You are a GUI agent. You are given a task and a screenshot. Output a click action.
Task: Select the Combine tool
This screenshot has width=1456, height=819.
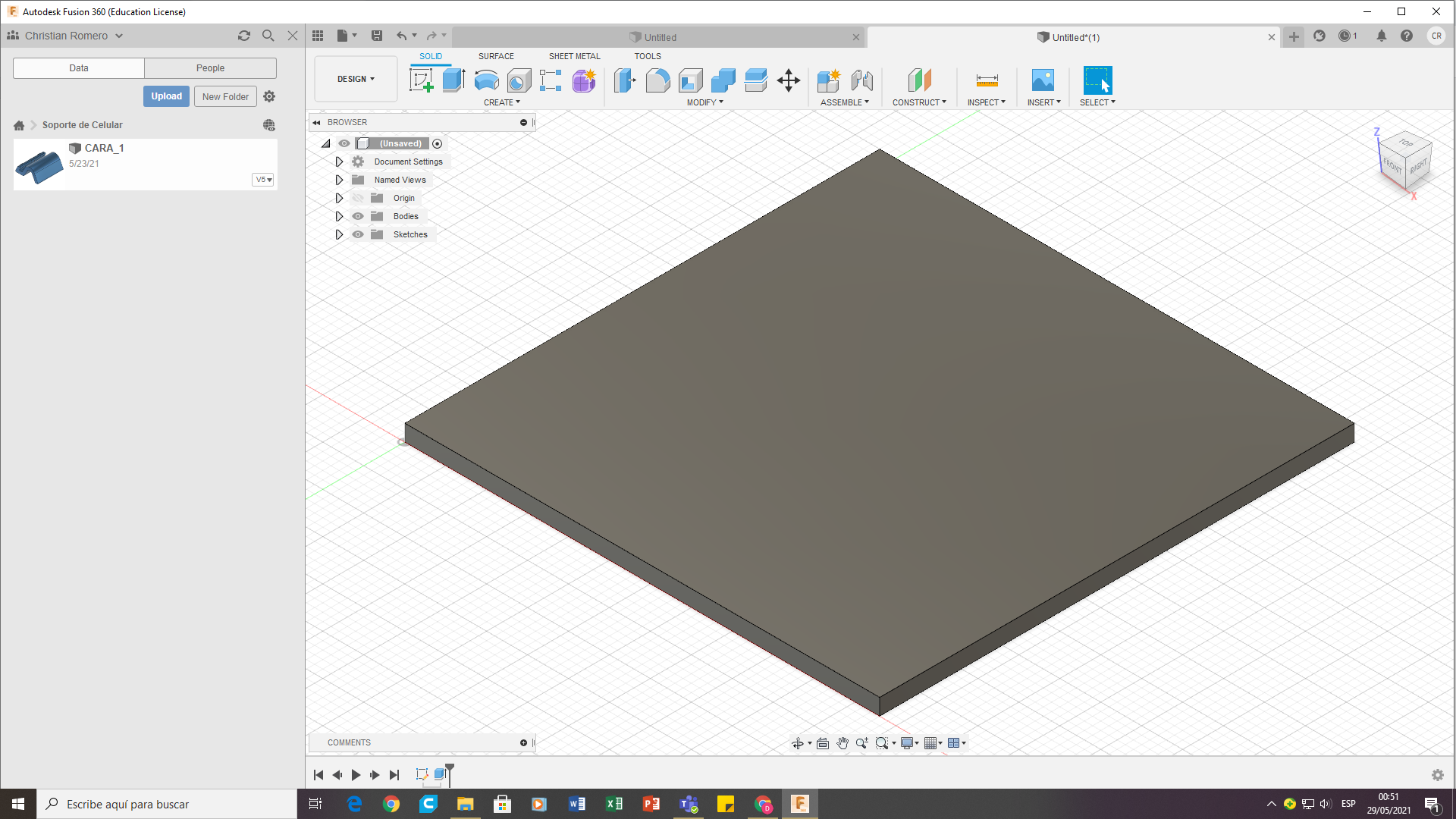coord(723,80)
